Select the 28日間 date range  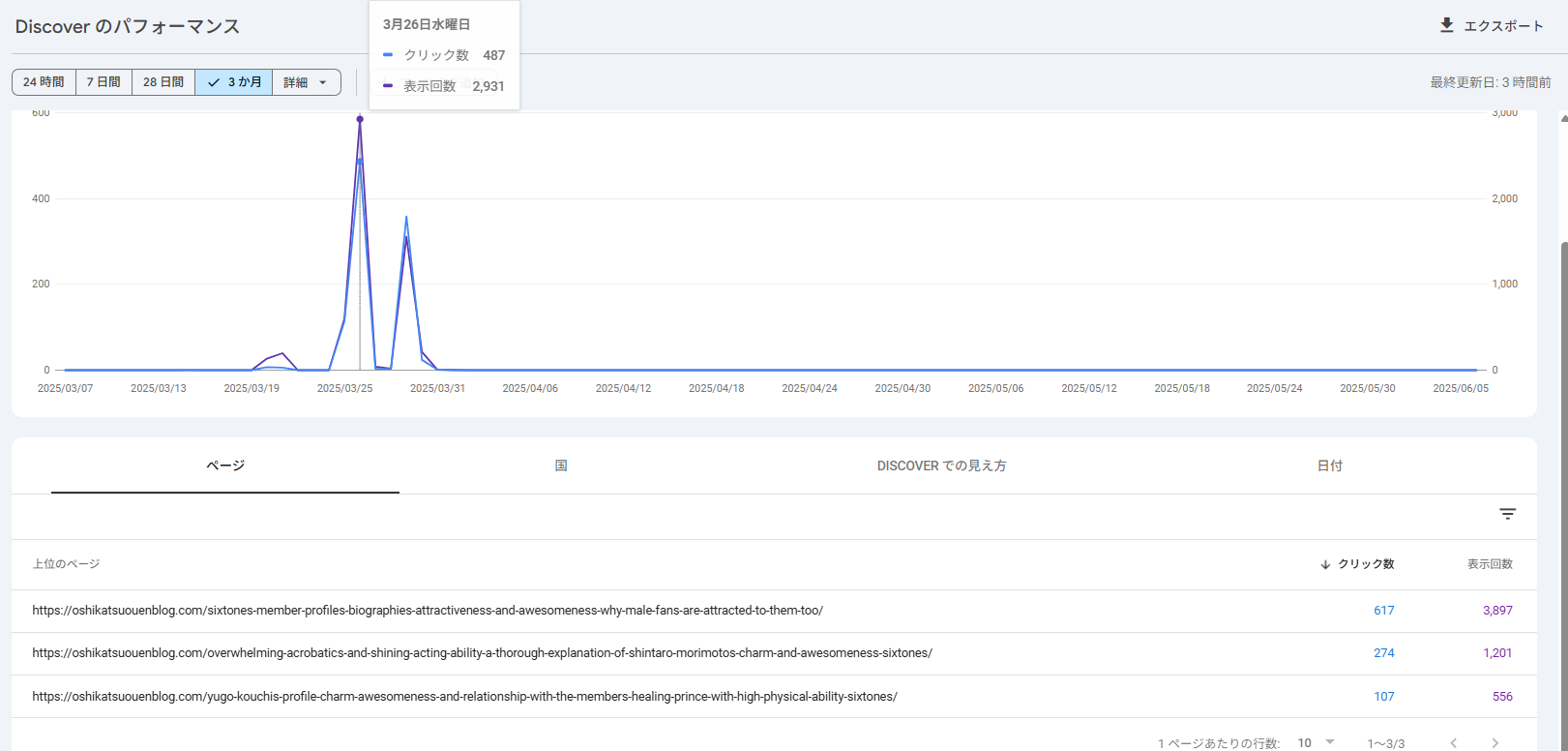163,82
